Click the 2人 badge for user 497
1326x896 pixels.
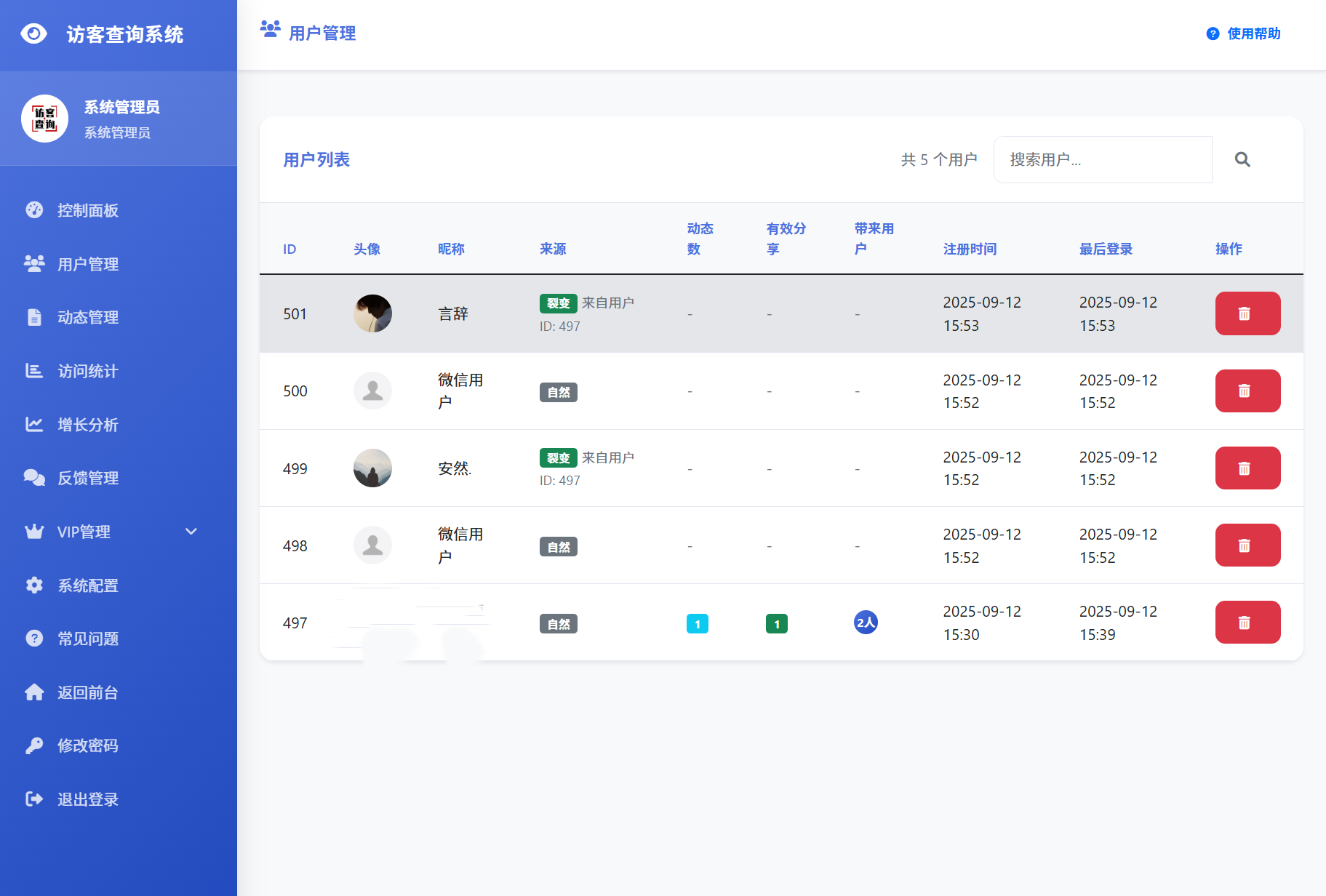click(866, 623)
